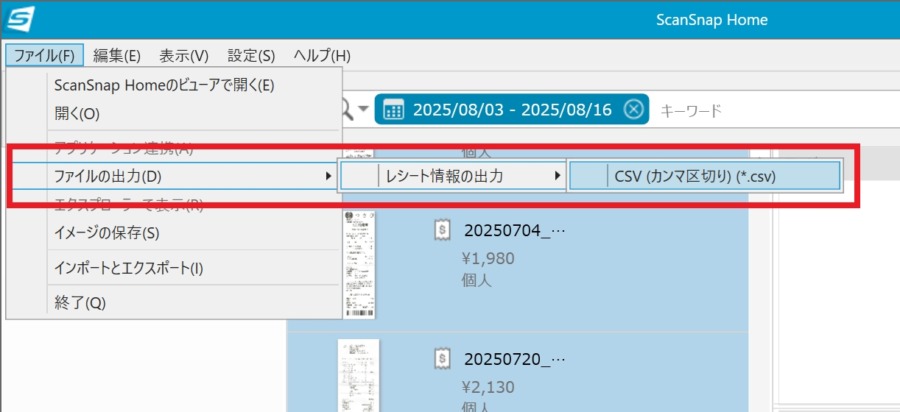This screenshot has width=900, height=412.
Task: Open the search options dropdown arrow
Action: point(363,109)
